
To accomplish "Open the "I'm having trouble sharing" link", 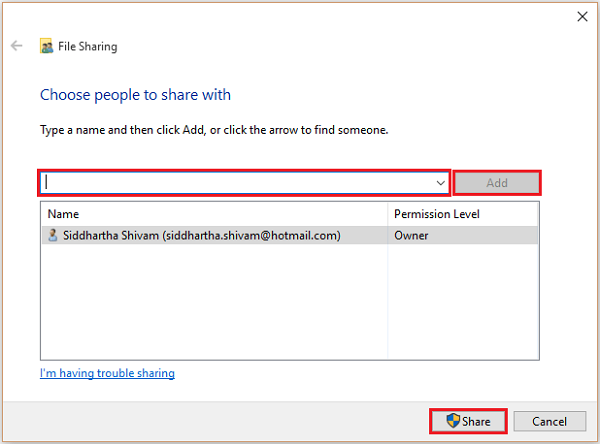I will pyautogui.click(x=107, y=373).
